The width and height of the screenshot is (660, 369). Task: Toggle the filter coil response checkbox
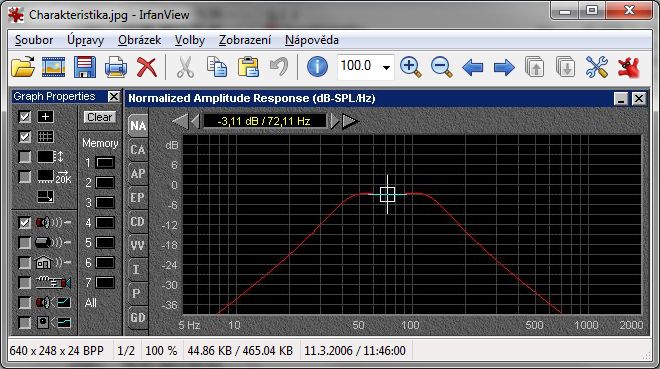25,283
